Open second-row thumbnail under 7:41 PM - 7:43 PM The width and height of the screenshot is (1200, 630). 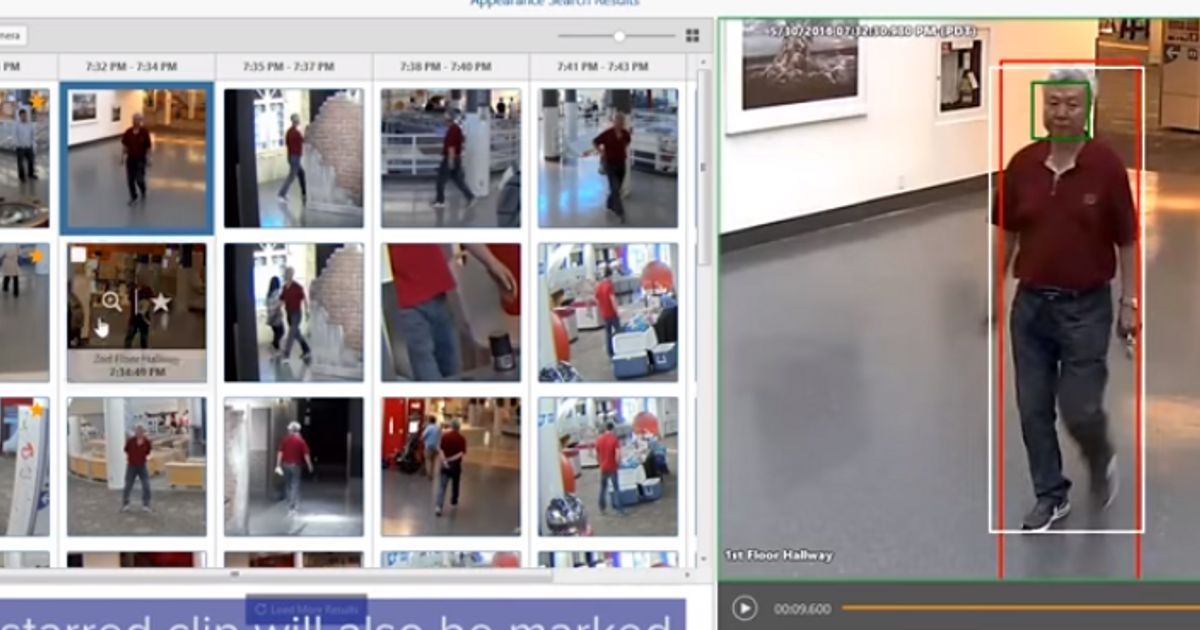[607, 312]
